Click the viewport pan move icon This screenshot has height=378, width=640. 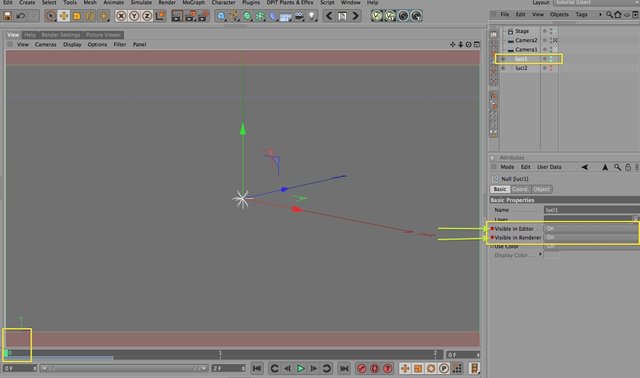(453, 44)
